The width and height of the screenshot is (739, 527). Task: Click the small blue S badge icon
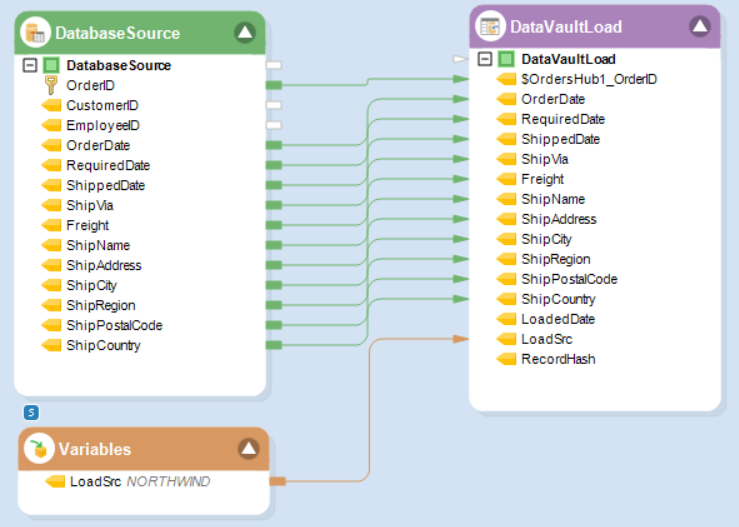(x=31, y=412)
